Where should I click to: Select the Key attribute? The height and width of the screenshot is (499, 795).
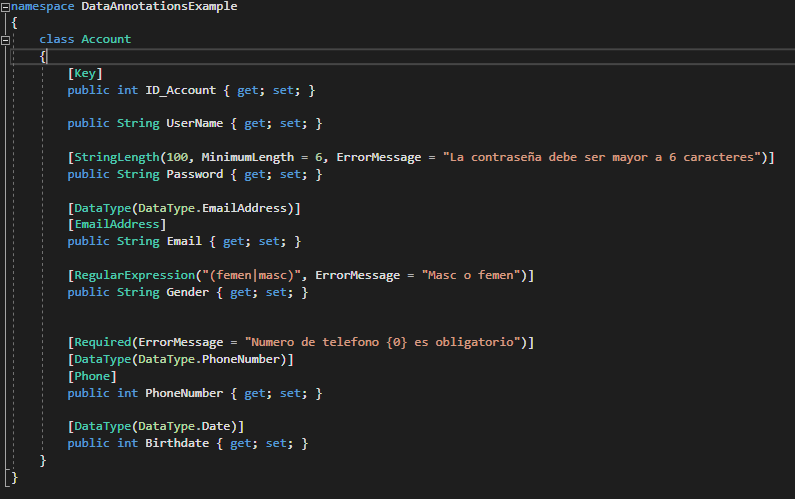tap(85, 74)
